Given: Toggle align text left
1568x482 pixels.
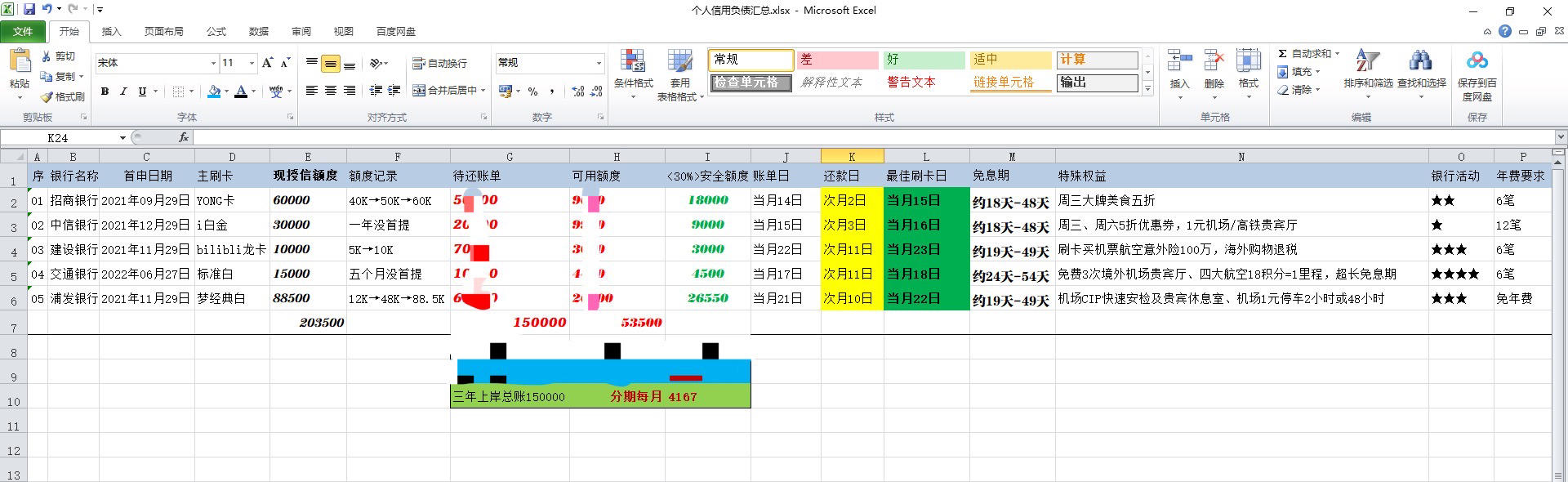Looking at the screenshot, I should pos(312,91).
